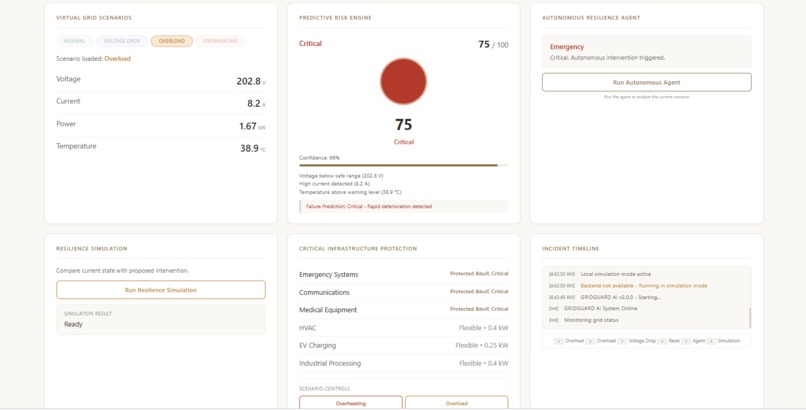
Task: Click 'Temperature above warning level' line
Action: [x=350, y=192]
